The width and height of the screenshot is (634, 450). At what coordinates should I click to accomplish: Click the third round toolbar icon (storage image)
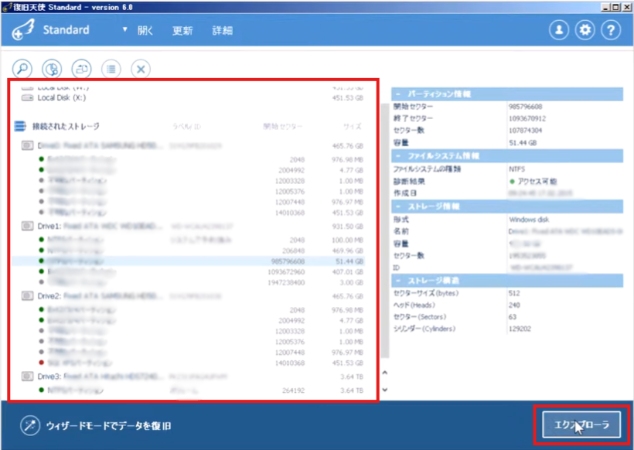[82, 69]
